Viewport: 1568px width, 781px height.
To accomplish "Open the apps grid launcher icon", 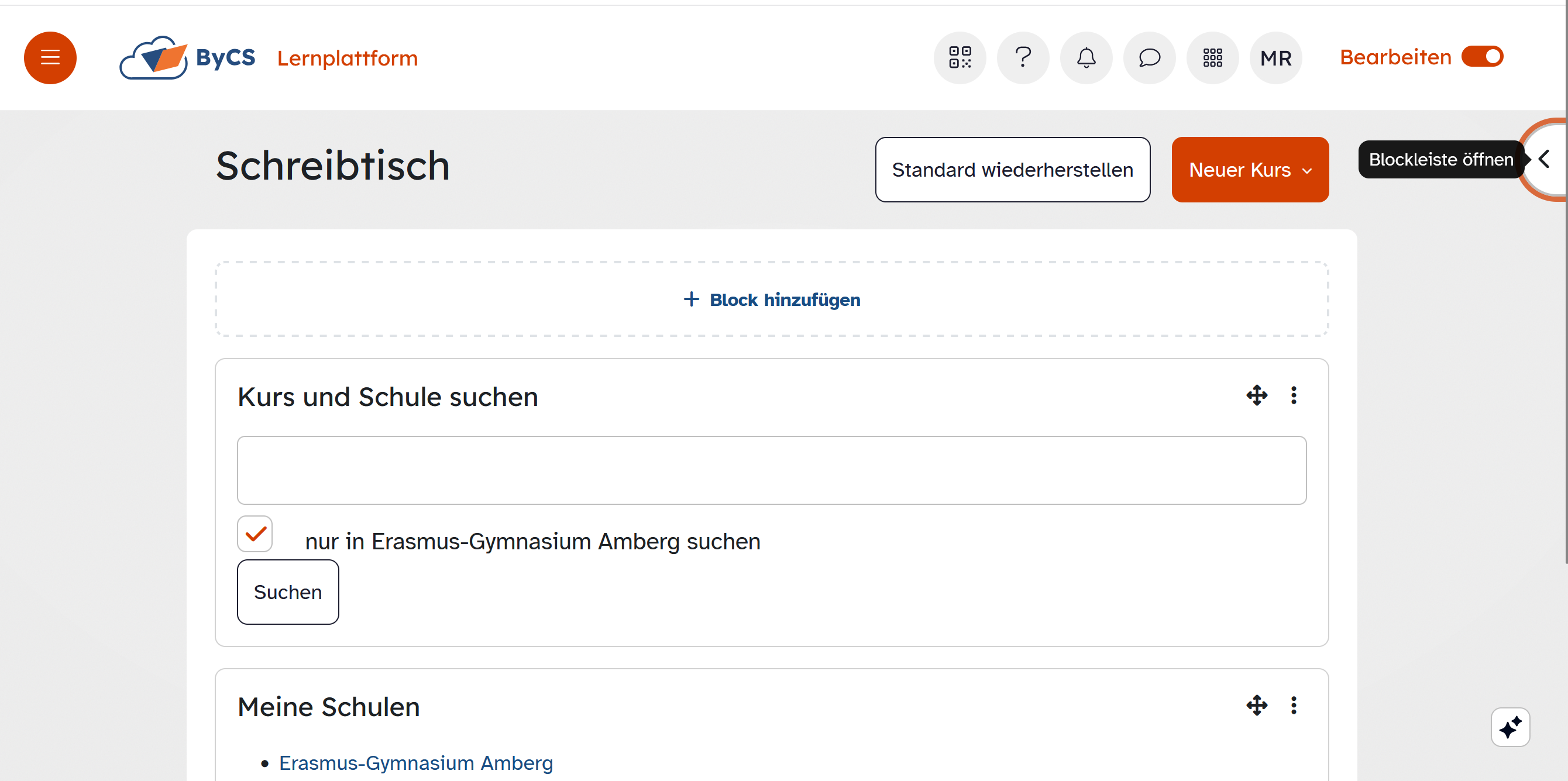I will pos(1212,58).
